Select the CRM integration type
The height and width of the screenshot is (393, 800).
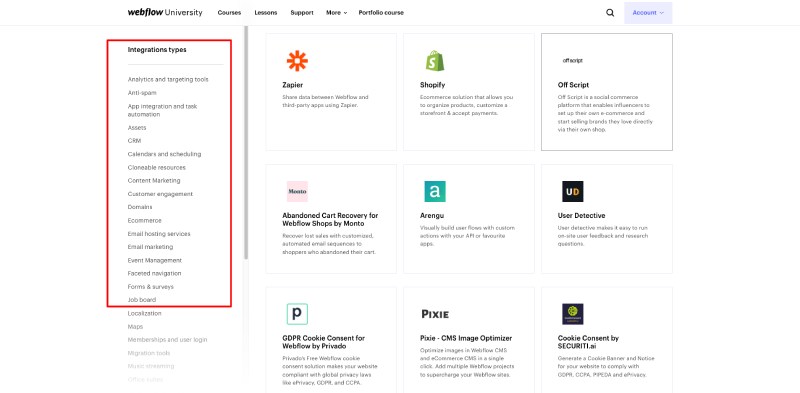pyautogui.click(x=134, y=141)
